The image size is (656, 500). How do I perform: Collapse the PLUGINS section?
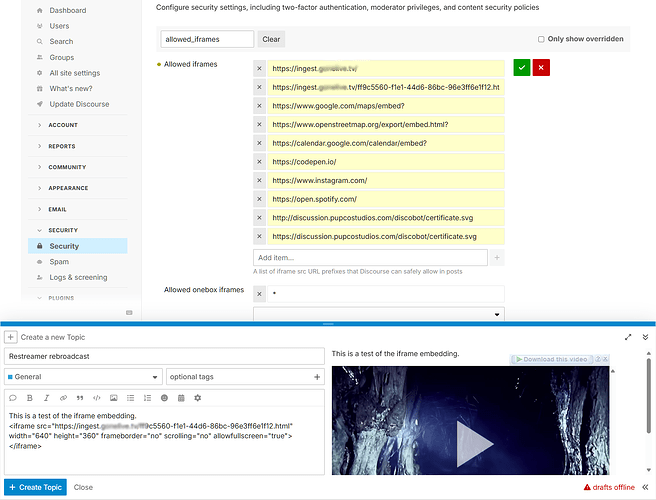tap(61, 298)
